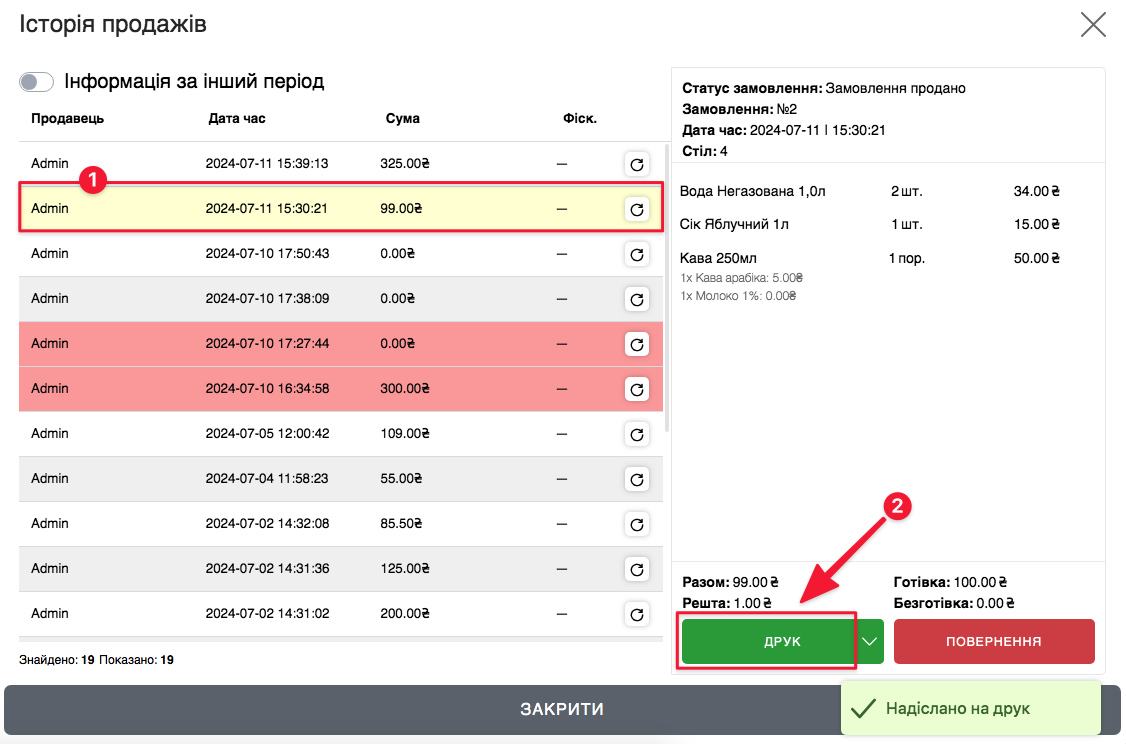
Task: Click refresh icon for 325.00₴ sale row
Action: [636, 164]
